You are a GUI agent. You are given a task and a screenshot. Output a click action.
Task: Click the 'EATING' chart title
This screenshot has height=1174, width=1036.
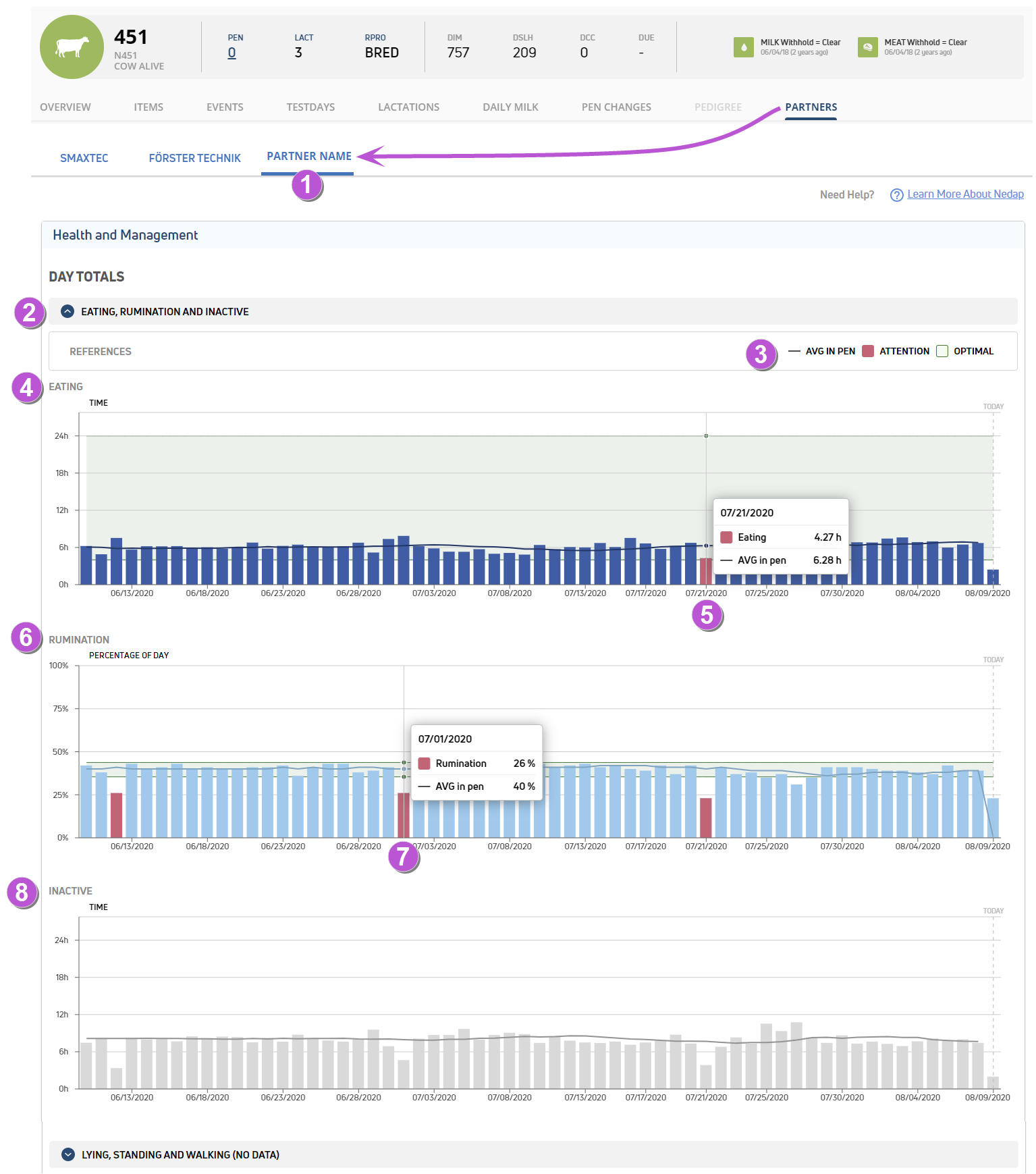[x=65, y=387]
